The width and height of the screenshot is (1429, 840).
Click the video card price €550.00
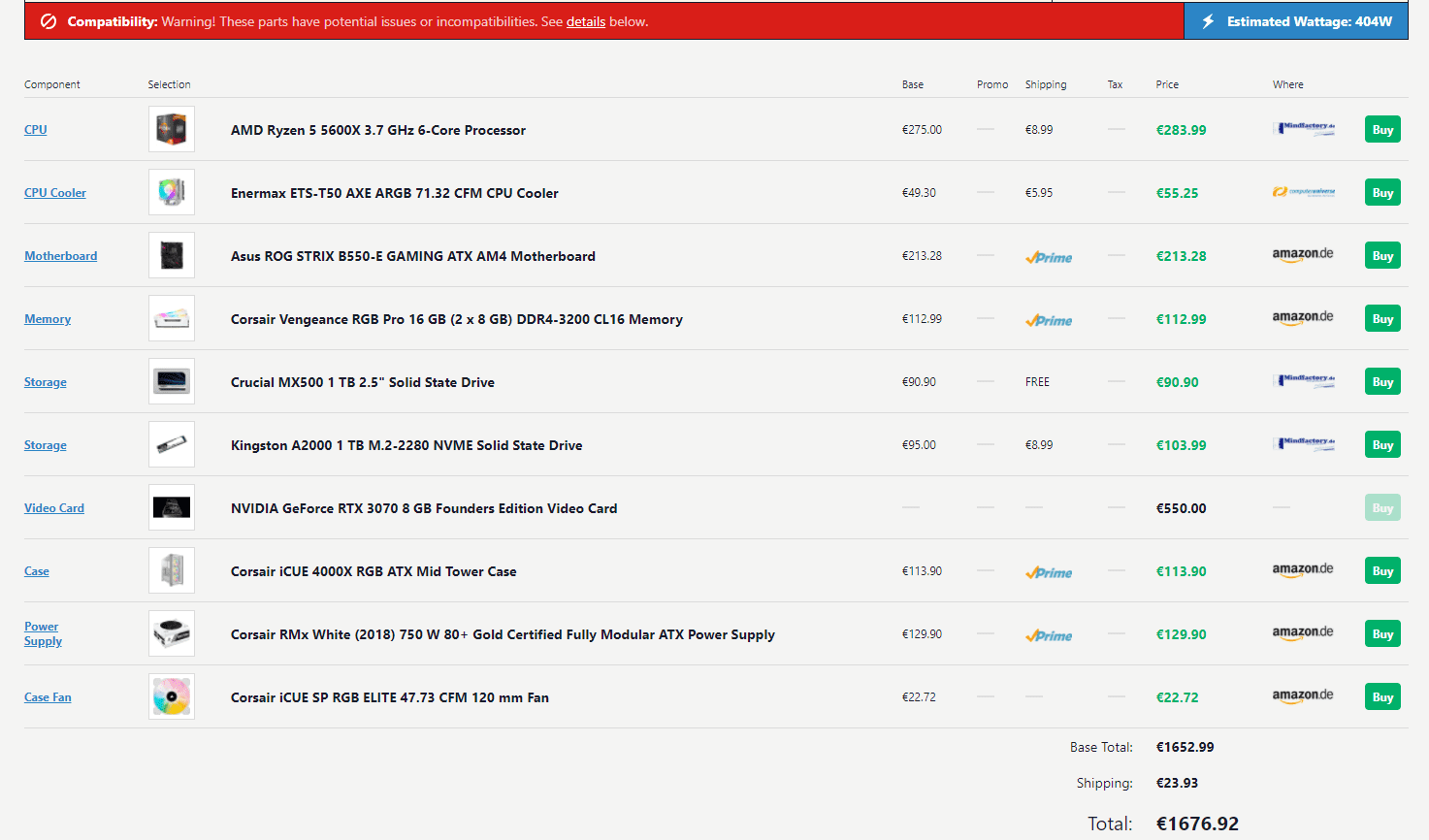pos(1182,508)
